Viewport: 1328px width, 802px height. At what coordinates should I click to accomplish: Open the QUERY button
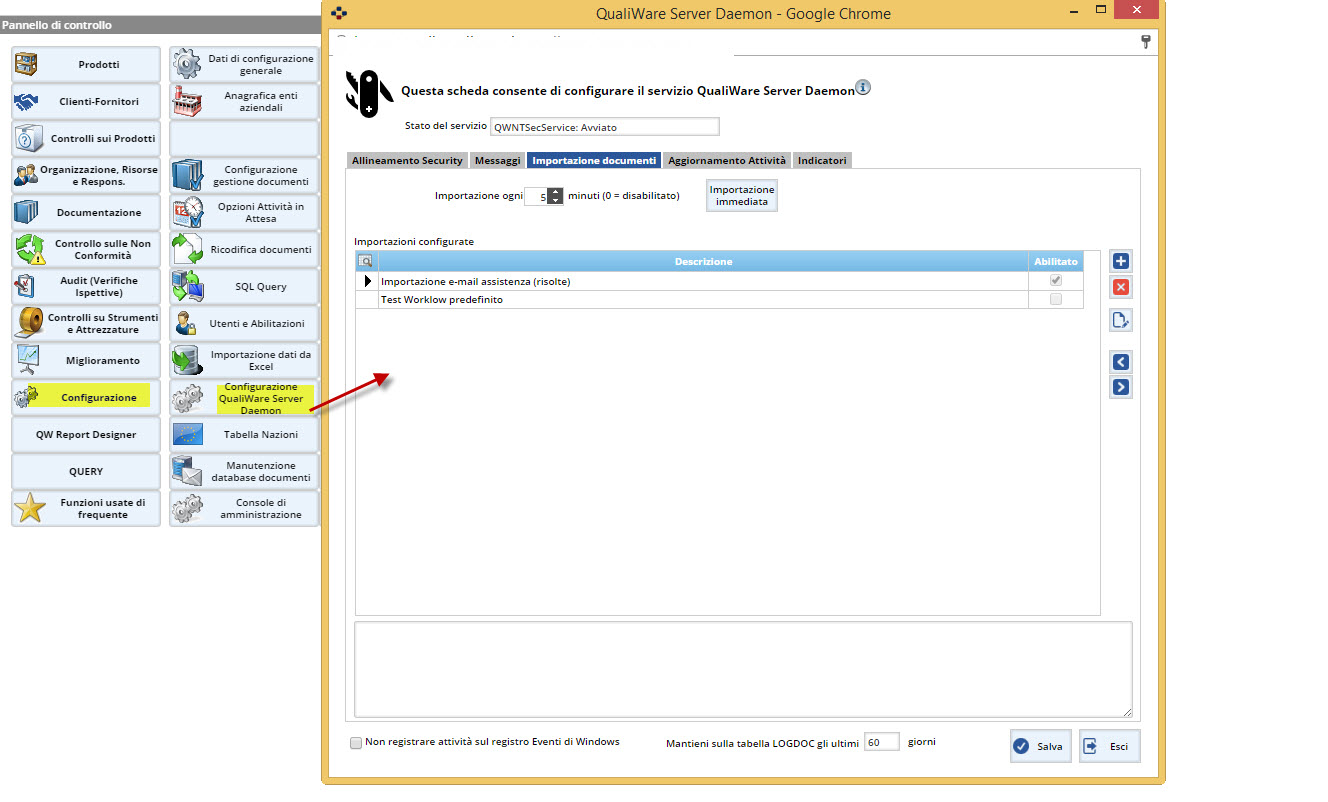[86, 472]
